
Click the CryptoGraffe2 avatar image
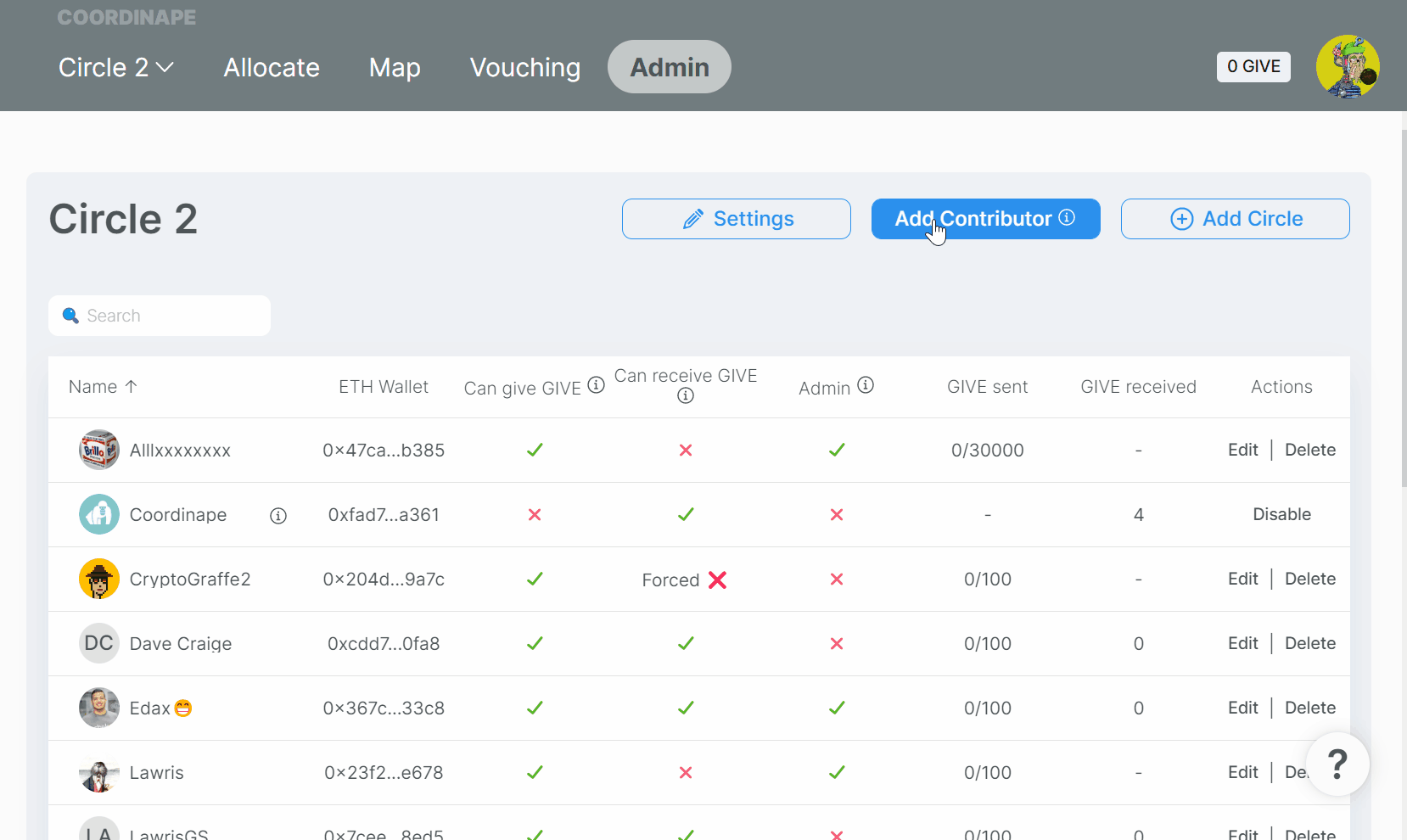tap(99, 579)
